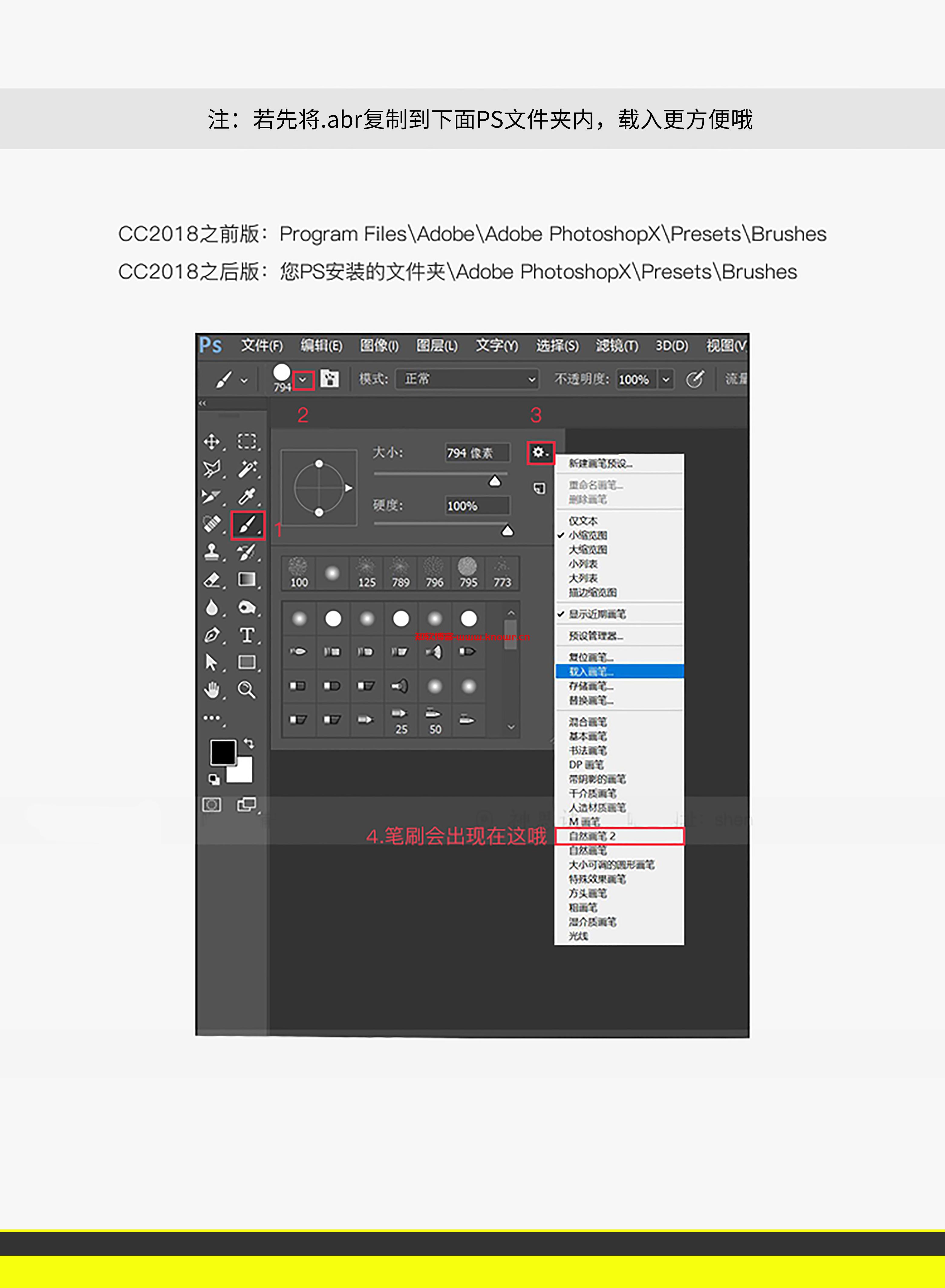945x1288 pixels.
Task: Open blend mode 正常 dropdown
Action: pos(467,379)
